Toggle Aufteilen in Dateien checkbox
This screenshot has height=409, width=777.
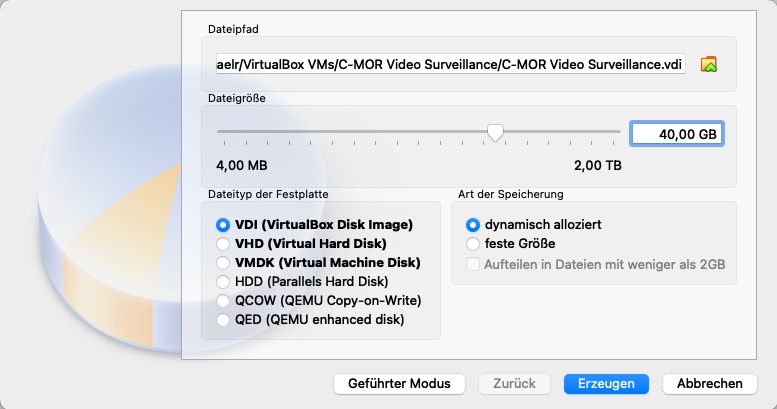click(473, 264)
